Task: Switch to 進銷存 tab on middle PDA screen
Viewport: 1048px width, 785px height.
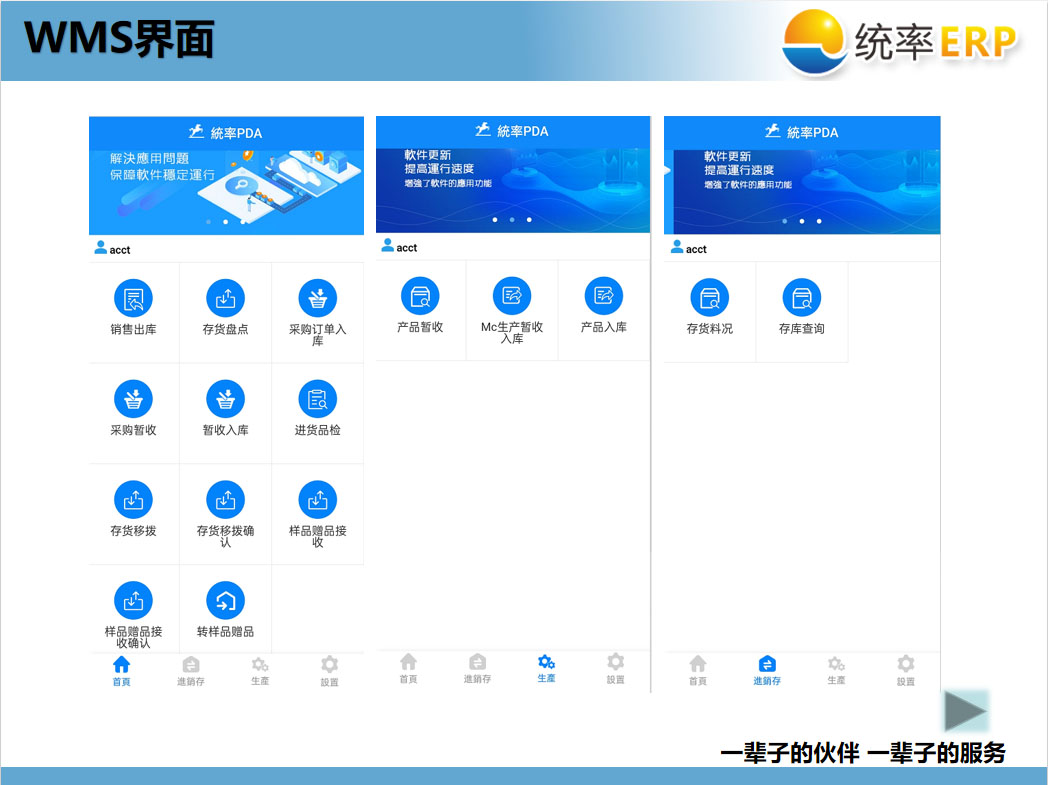Action: [x=477, y=669]
